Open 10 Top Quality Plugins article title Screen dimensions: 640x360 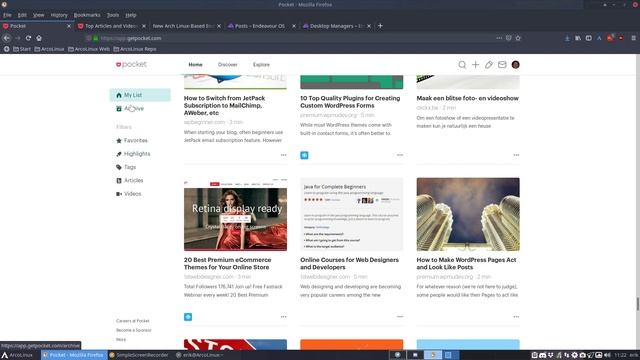350,102
